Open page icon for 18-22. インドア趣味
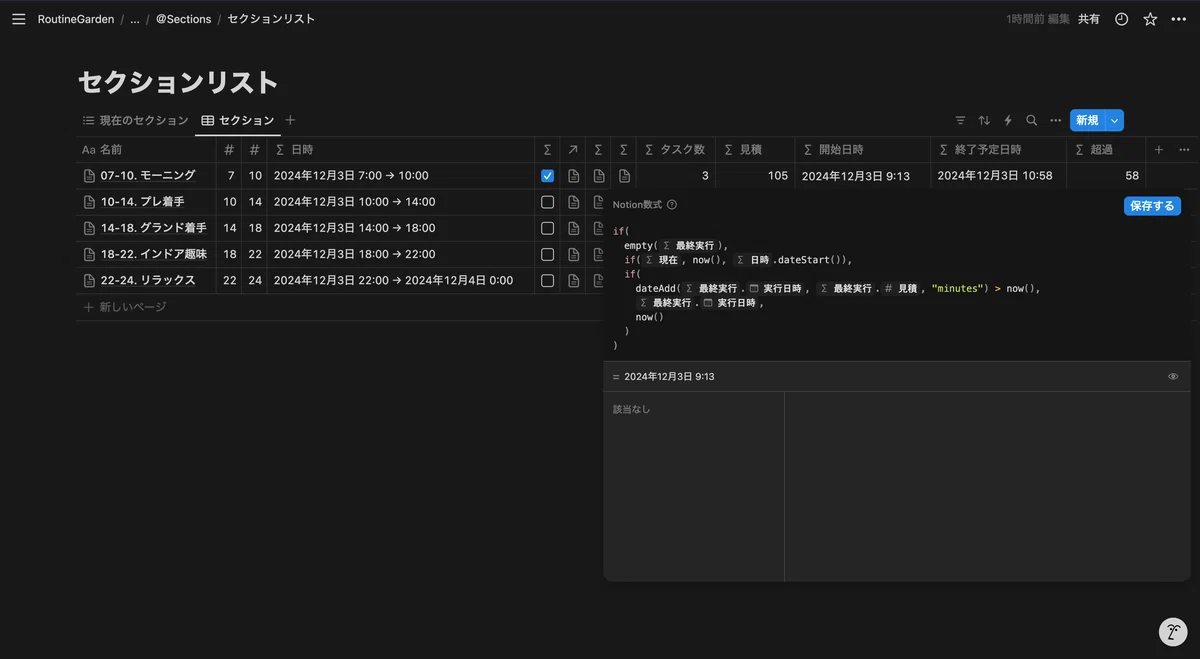Screen dimensions: 1200x659 (x=89, y=254)
